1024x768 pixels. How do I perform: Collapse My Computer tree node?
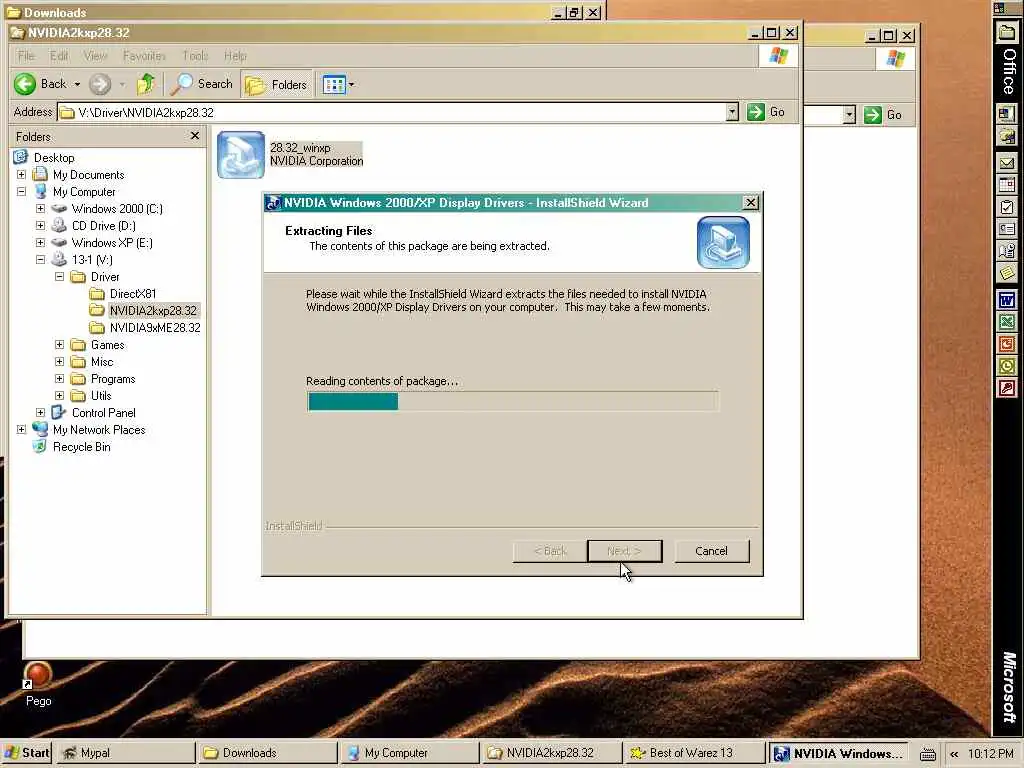pos(21,191)
